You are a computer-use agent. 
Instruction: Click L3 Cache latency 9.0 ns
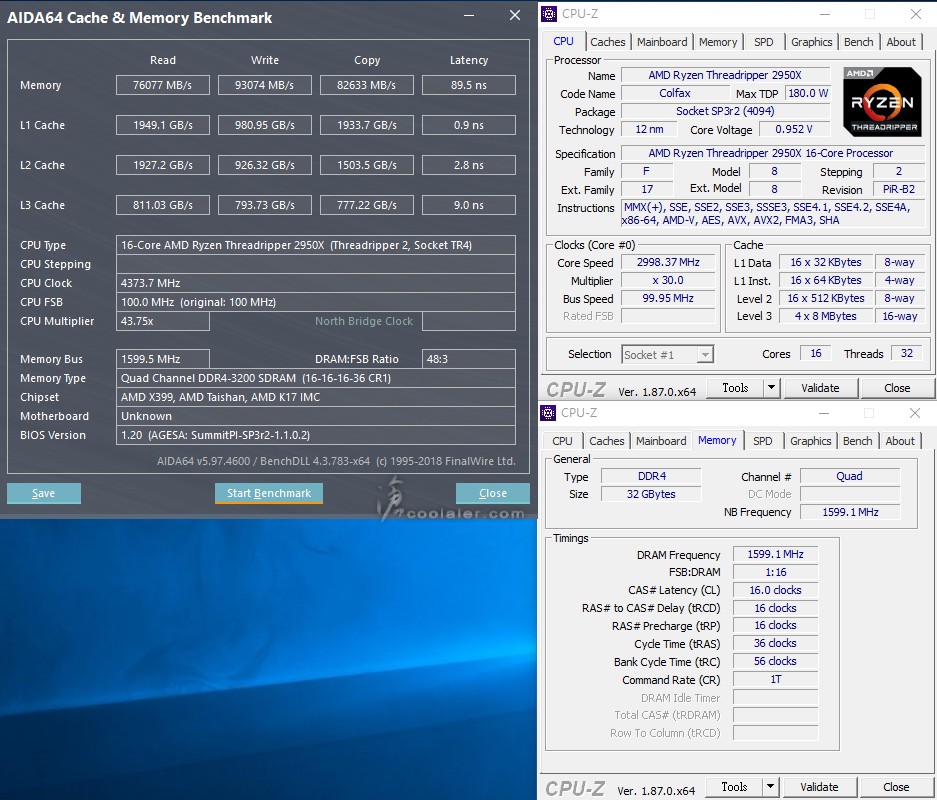[x=468, y=205]
